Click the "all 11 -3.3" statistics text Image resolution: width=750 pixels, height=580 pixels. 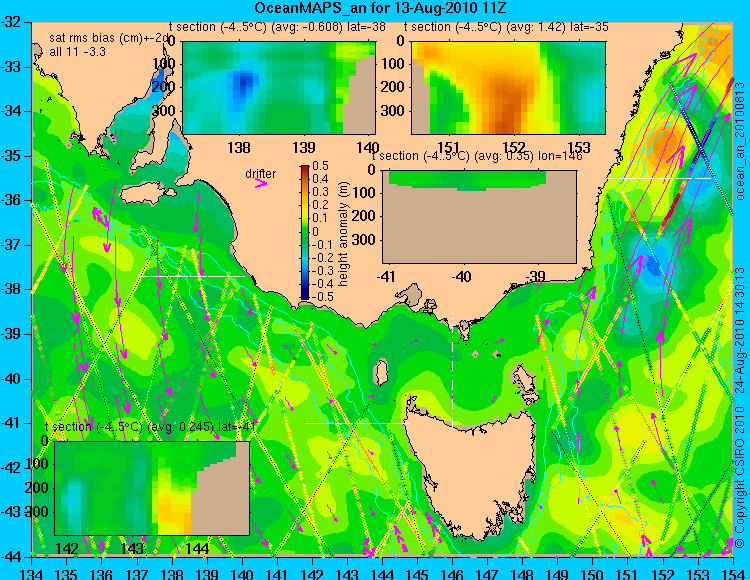pos(77,52)
